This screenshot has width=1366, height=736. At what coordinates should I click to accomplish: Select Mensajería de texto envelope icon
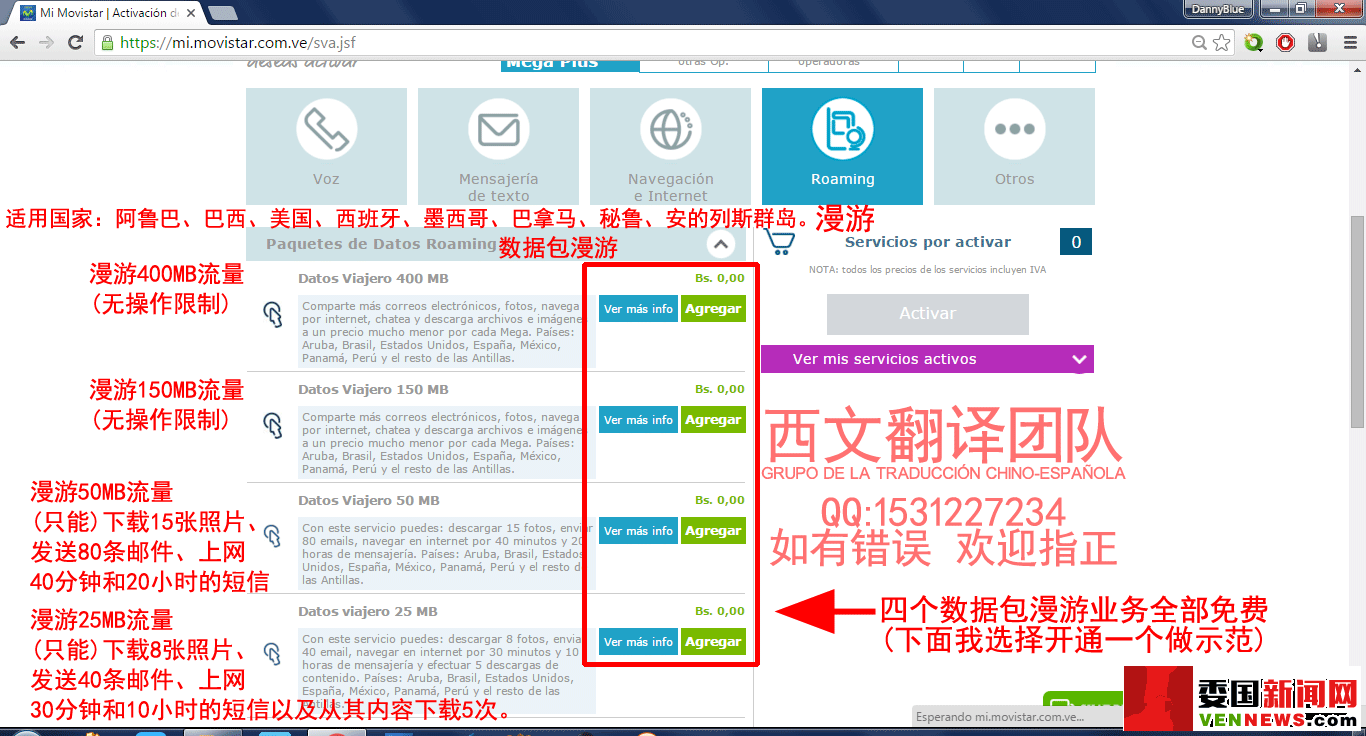(498, 130)
